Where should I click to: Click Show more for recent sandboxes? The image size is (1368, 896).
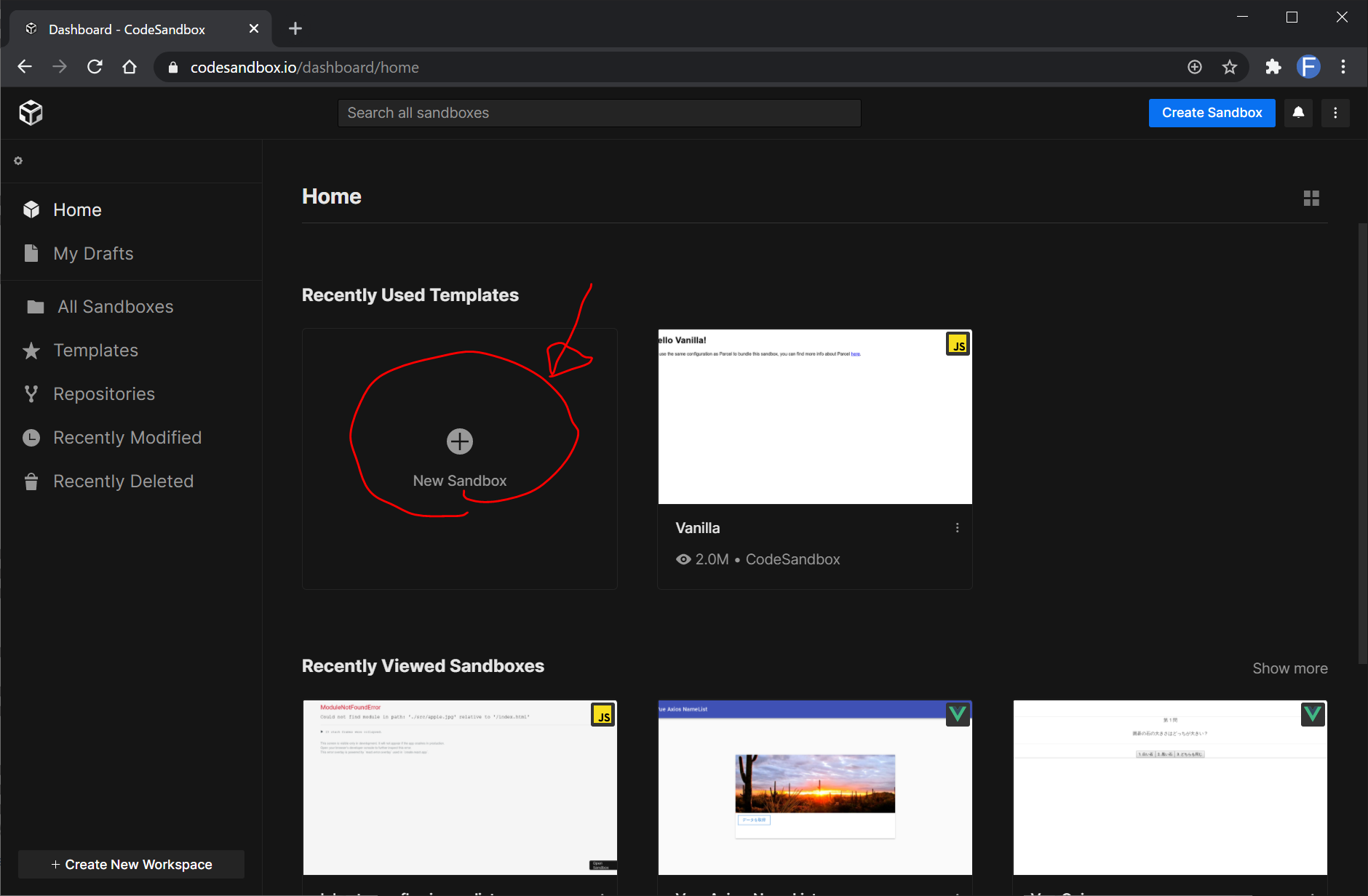point(1289,668)
